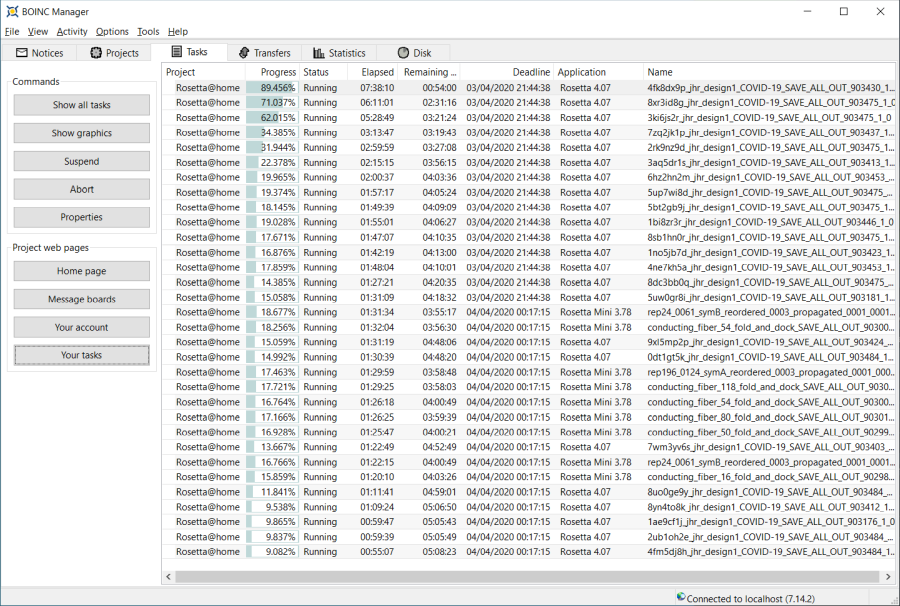The width and height of the screenshot is (900, 606).
Task: Sort by the Remaining column header
Action: click(x=429, y=72)
